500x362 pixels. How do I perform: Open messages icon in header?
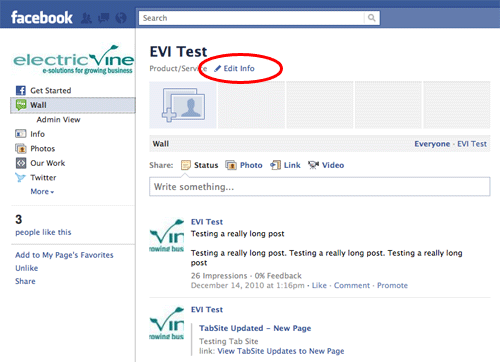(x=104, y=18)
